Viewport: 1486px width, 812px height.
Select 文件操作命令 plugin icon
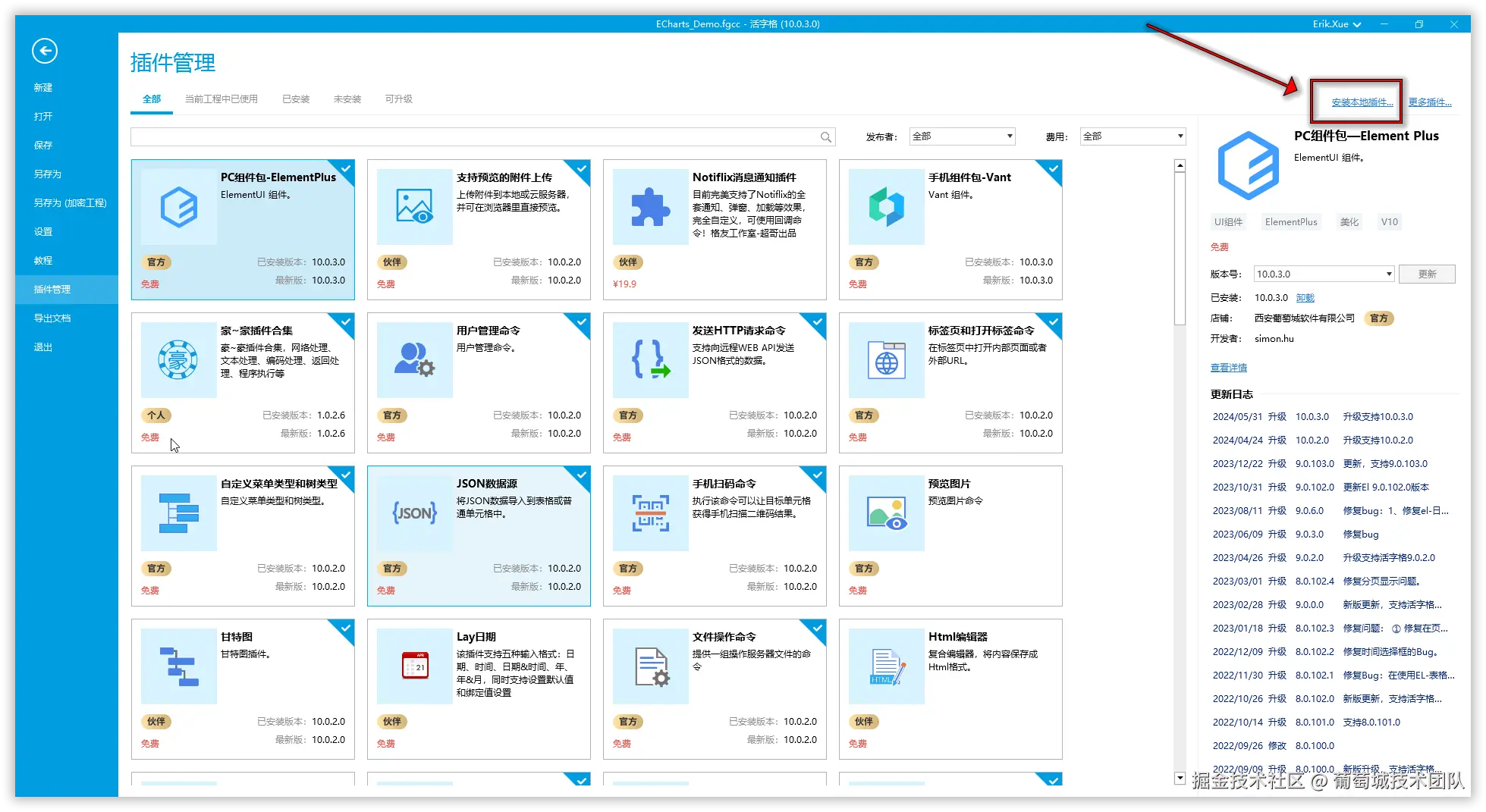651,666
